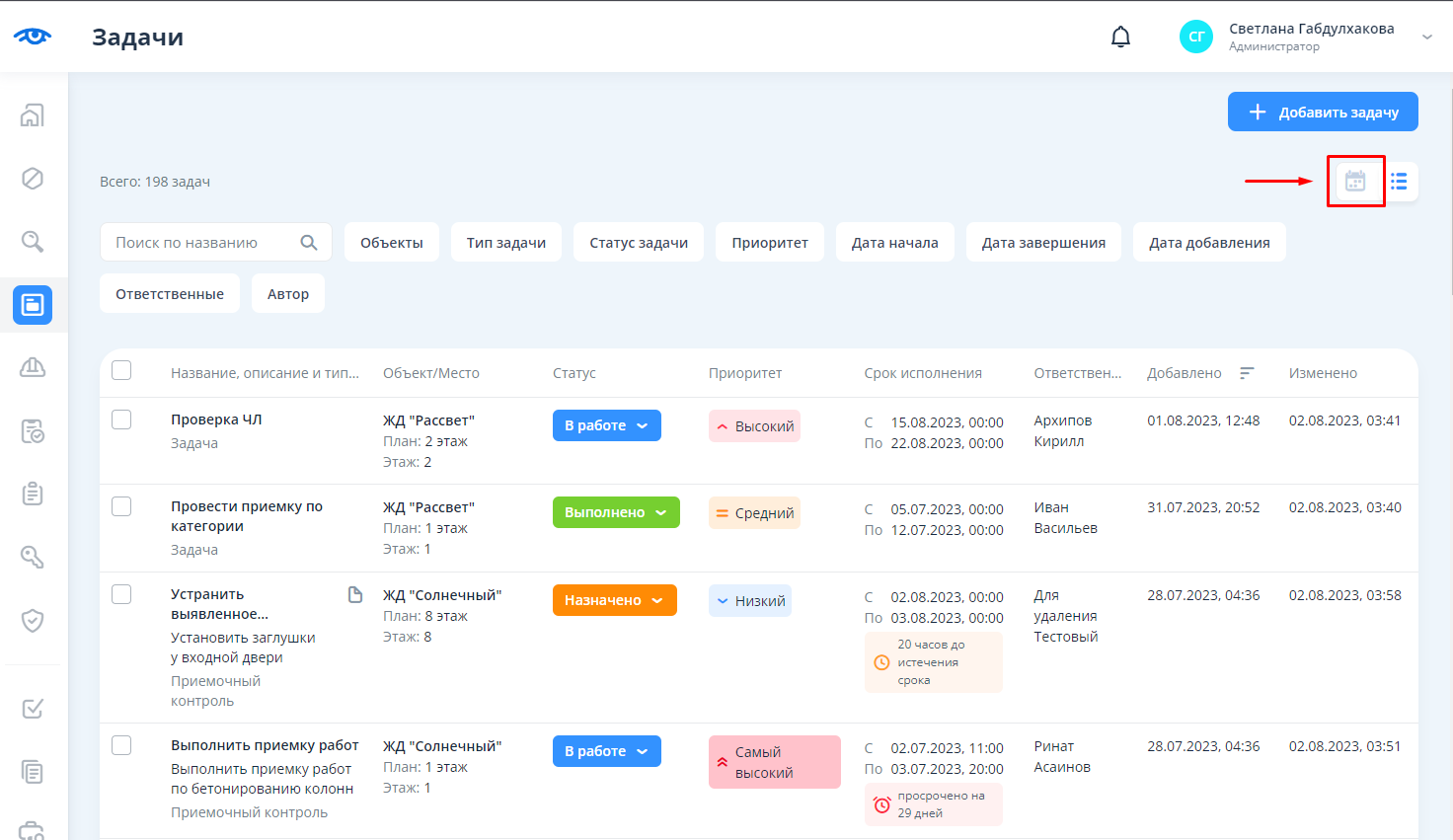This screenshot has width=1453, height=840.
Task: Open the notifications bell
Action: coord(1120,38)
